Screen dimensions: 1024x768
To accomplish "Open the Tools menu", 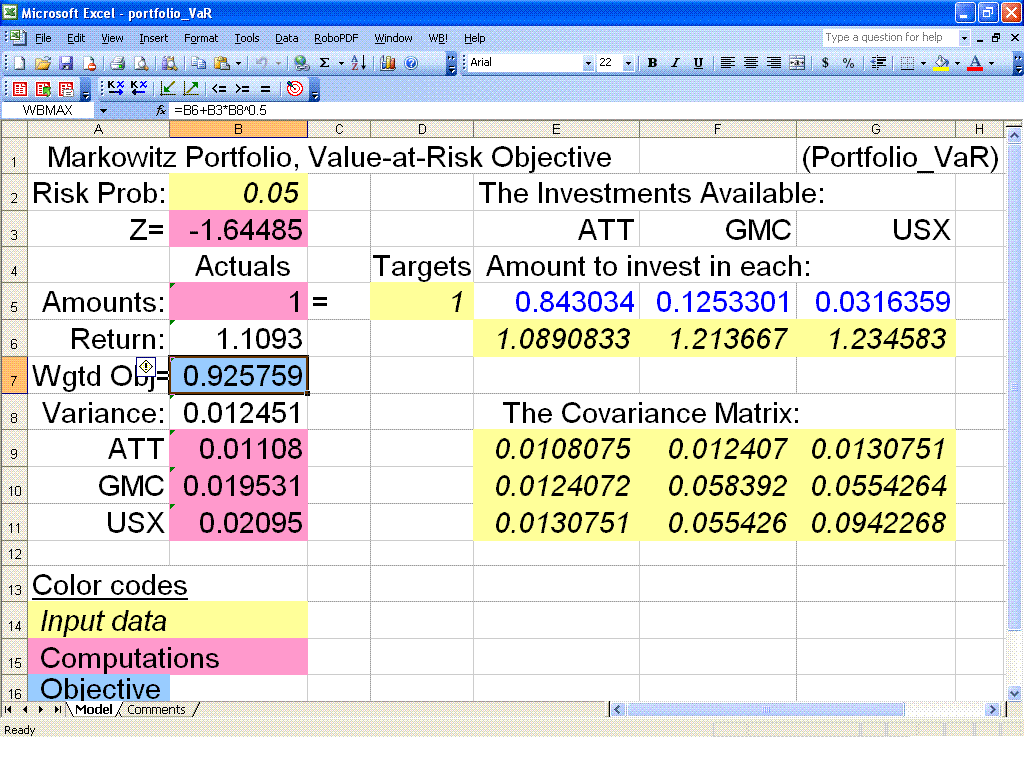I will [x=247, y=38].
